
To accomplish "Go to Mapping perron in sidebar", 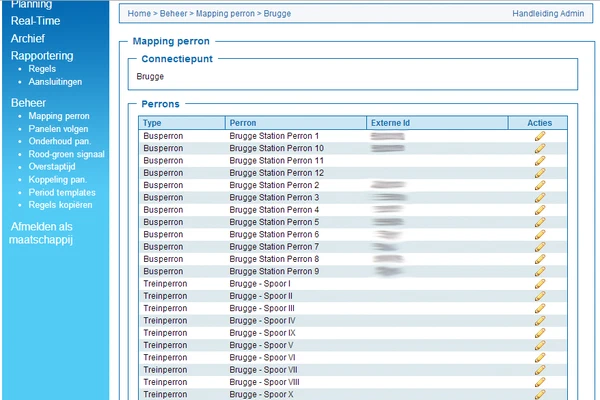I will click(x=59, y=116).
